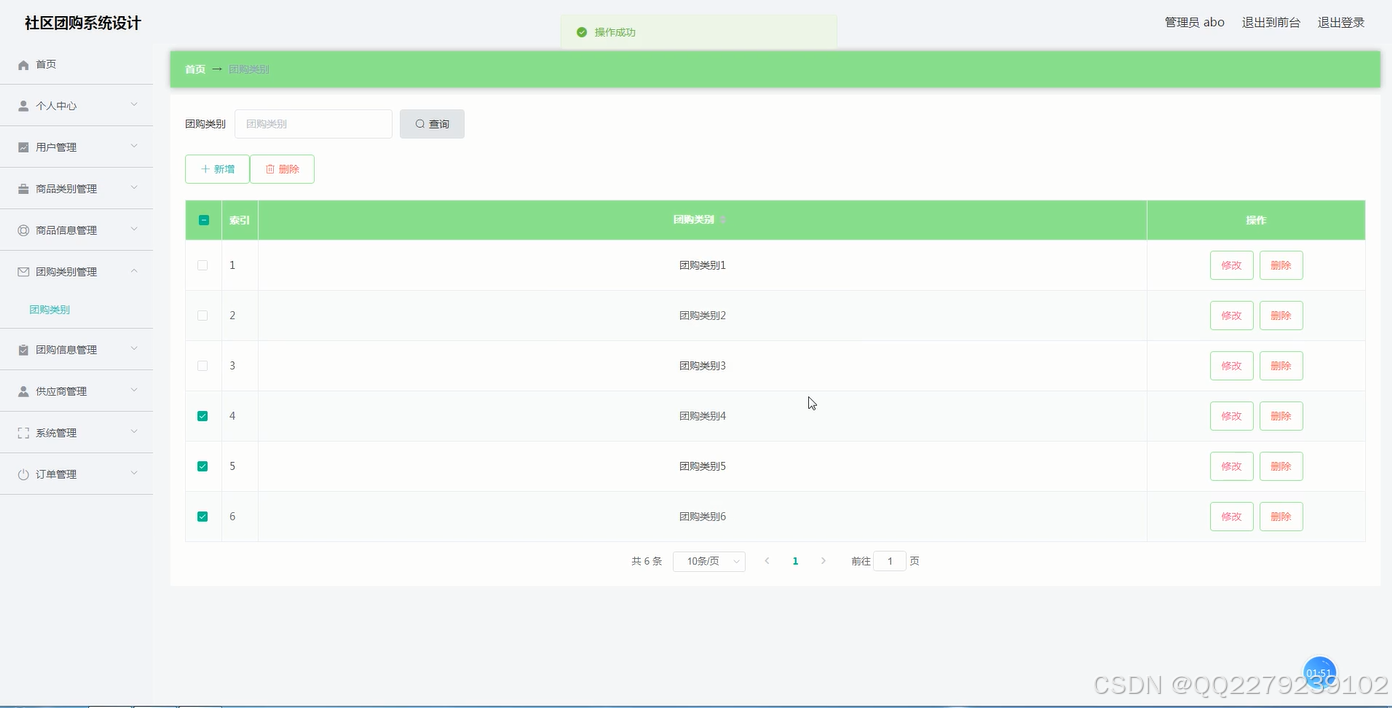
Task: Select the 团购类别 submenu item
Action: point(49,309)
